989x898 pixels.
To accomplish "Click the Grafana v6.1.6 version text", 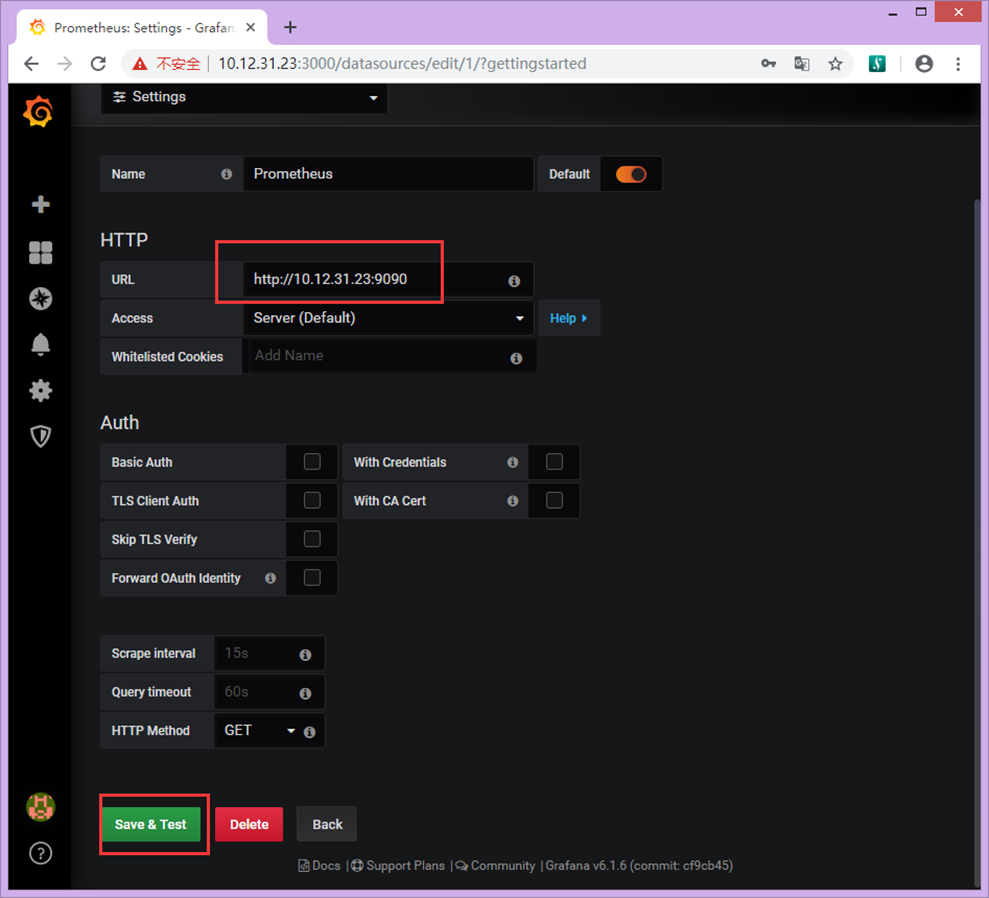I will (x=639, y=865).
